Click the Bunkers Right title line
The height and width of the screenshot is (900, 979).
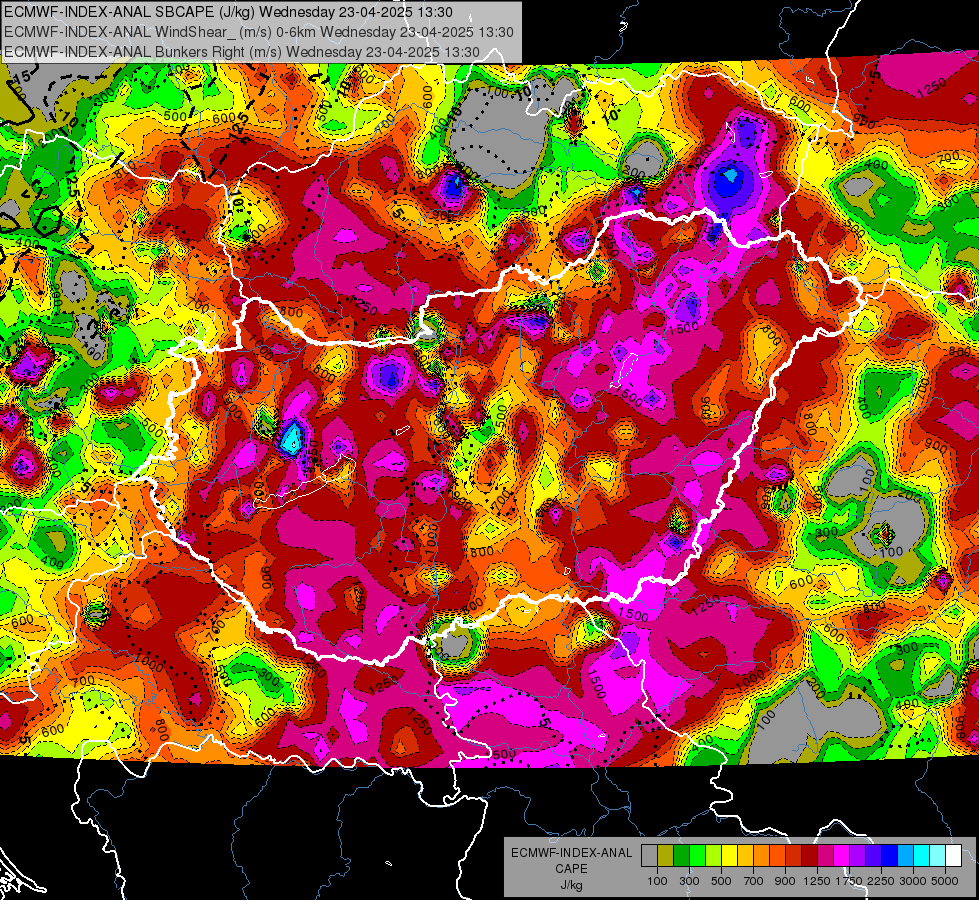coord(242,52)
